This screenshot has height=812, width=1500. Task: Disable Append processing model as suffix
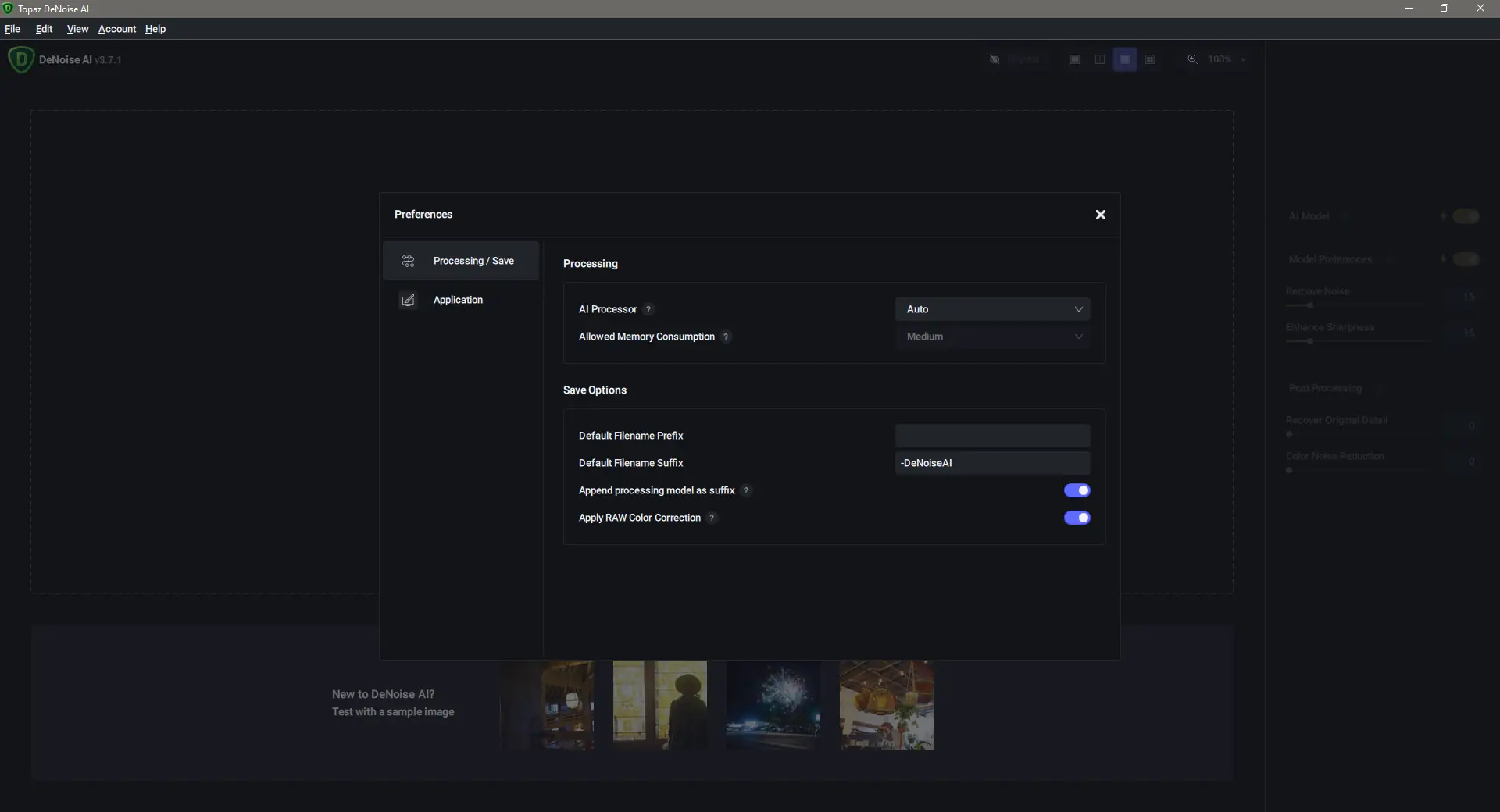[x=1077, y=490]
